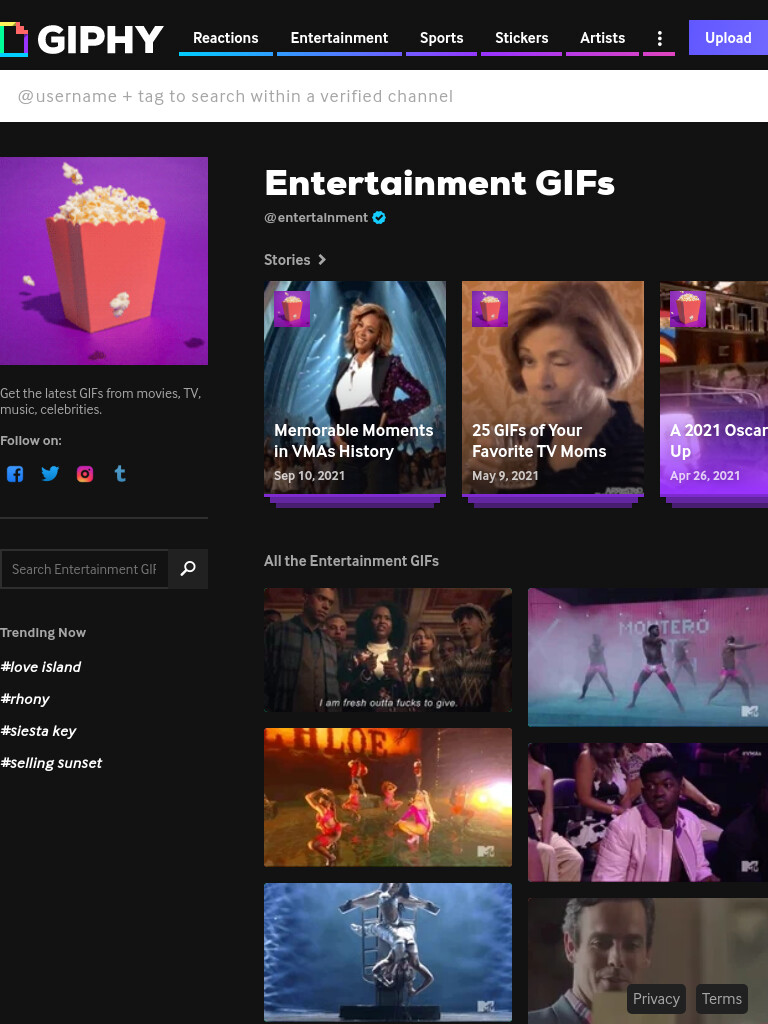Click the Entertainment GIFs heading
Viewport: 768px width, 1024px height.
440,183
